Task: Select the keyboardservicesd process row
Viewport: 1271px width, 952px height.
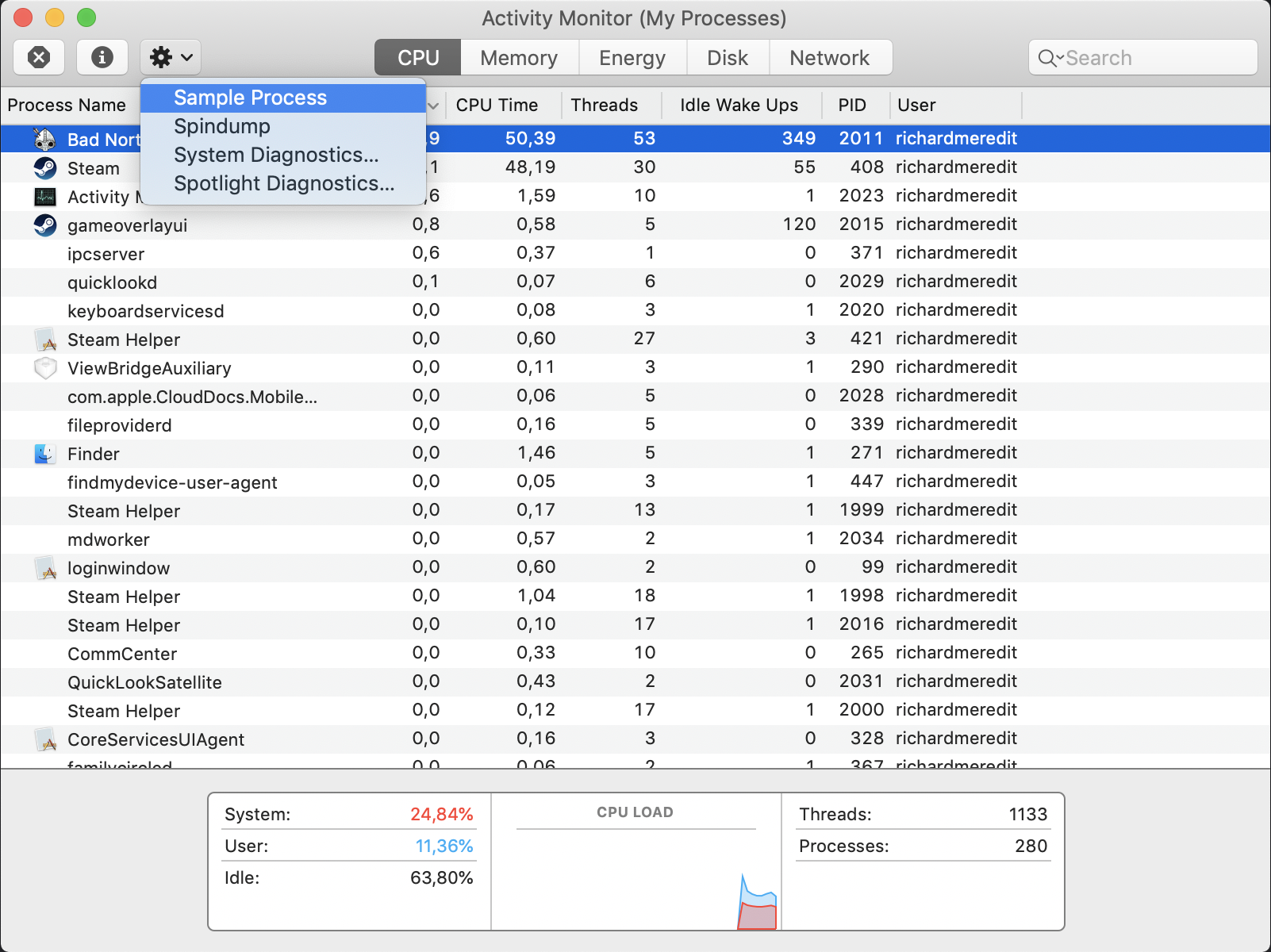Action: [x=635, y=310]
